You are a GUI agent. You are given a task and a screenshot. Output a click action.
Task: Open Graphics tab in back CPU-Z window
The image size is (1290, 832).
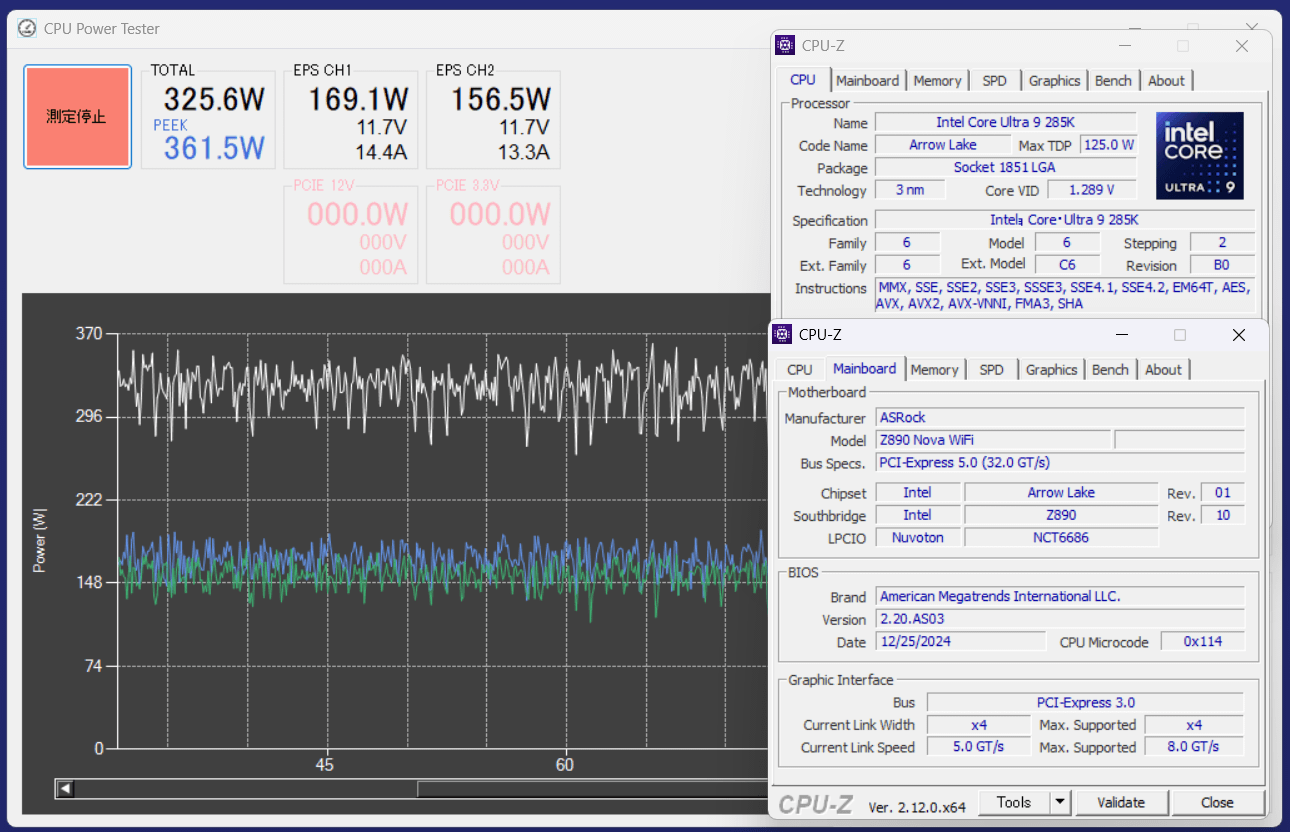pos(1055,81)
